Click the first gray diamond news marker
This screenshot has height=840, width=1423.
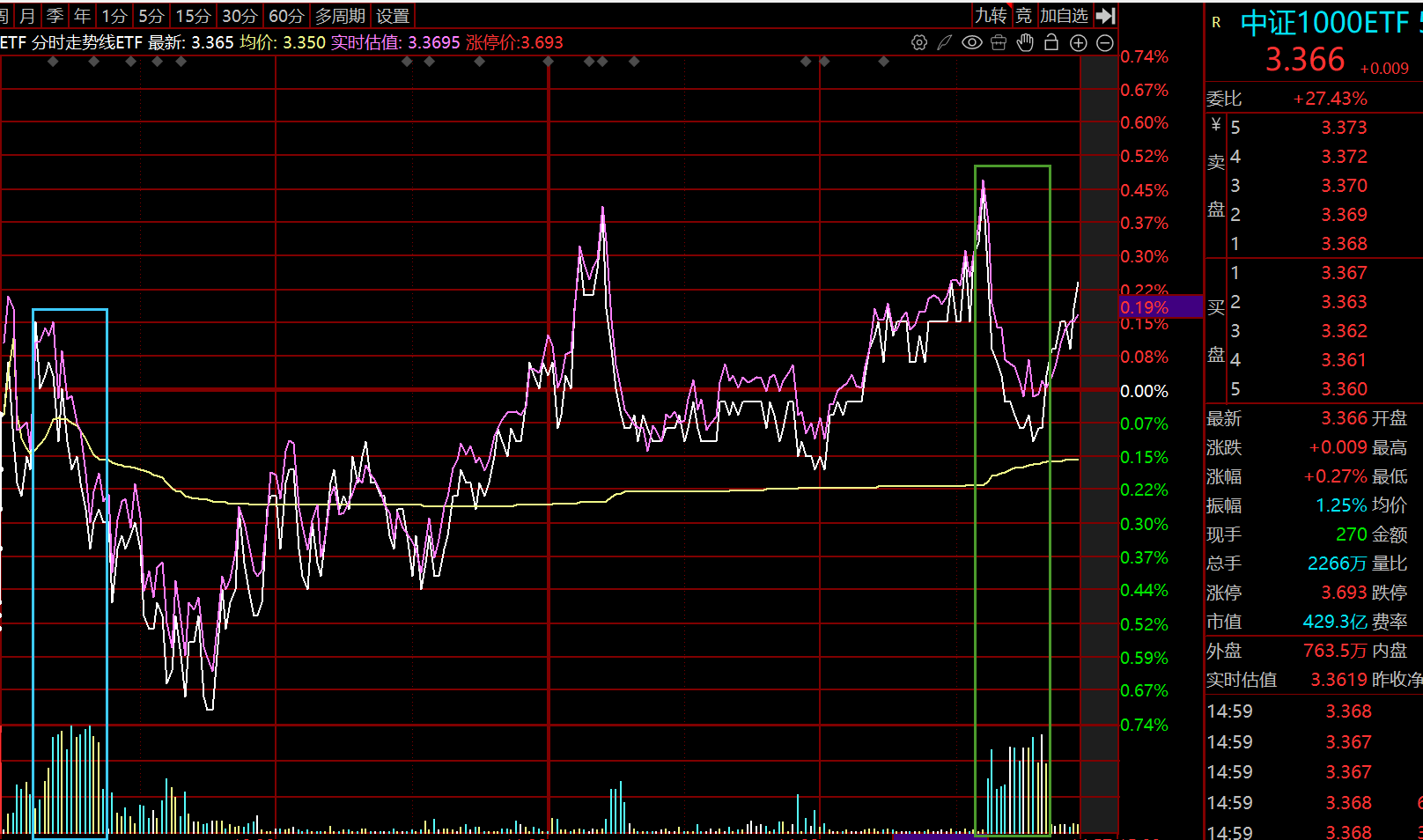coord(54,62)
